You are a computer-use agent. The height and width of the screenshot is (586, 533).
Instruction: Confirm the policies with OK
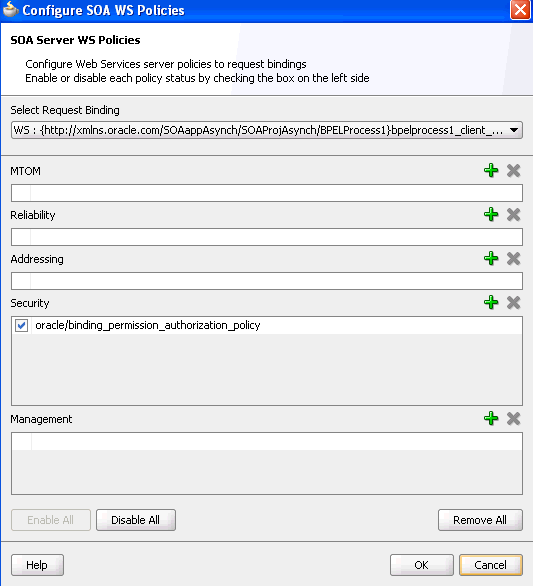[422, 565]
